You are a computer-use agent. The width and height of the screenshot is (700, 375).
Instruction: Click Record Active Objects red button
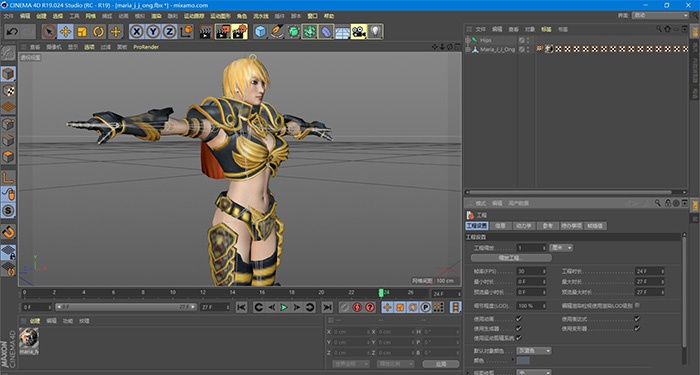344,307
